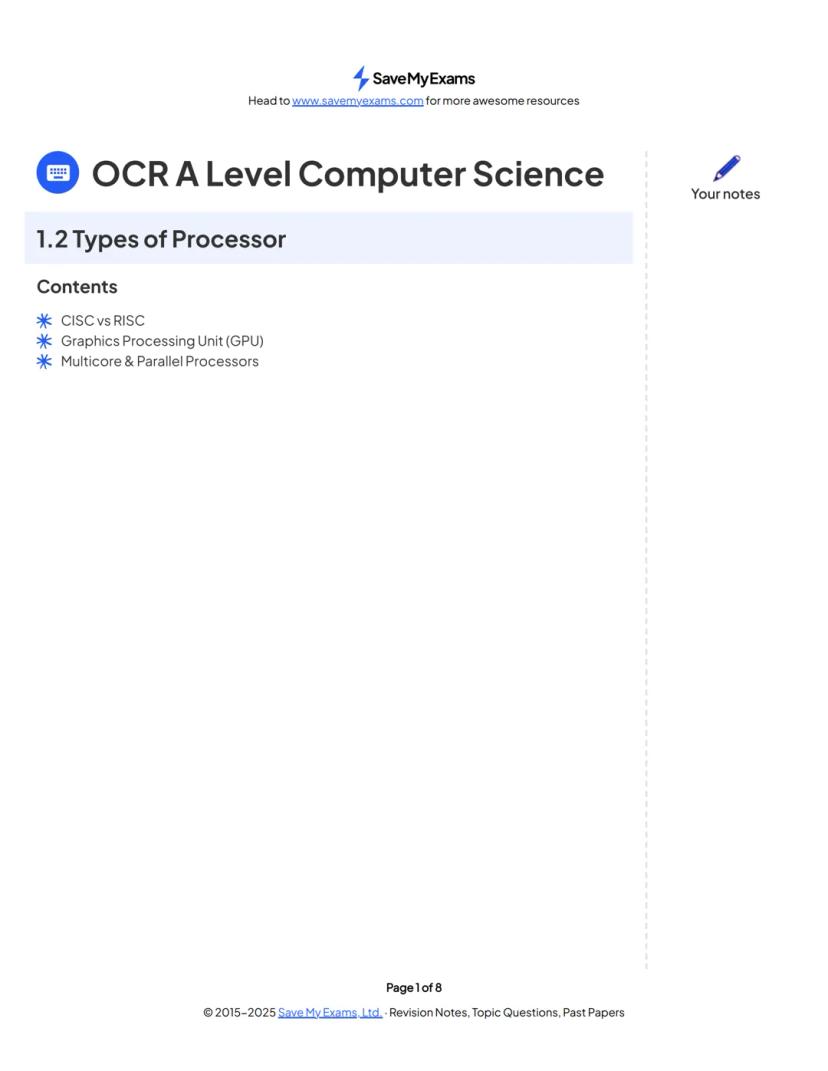Select the Graphics Processing Unit (GPU) entry

pos(162,341)
